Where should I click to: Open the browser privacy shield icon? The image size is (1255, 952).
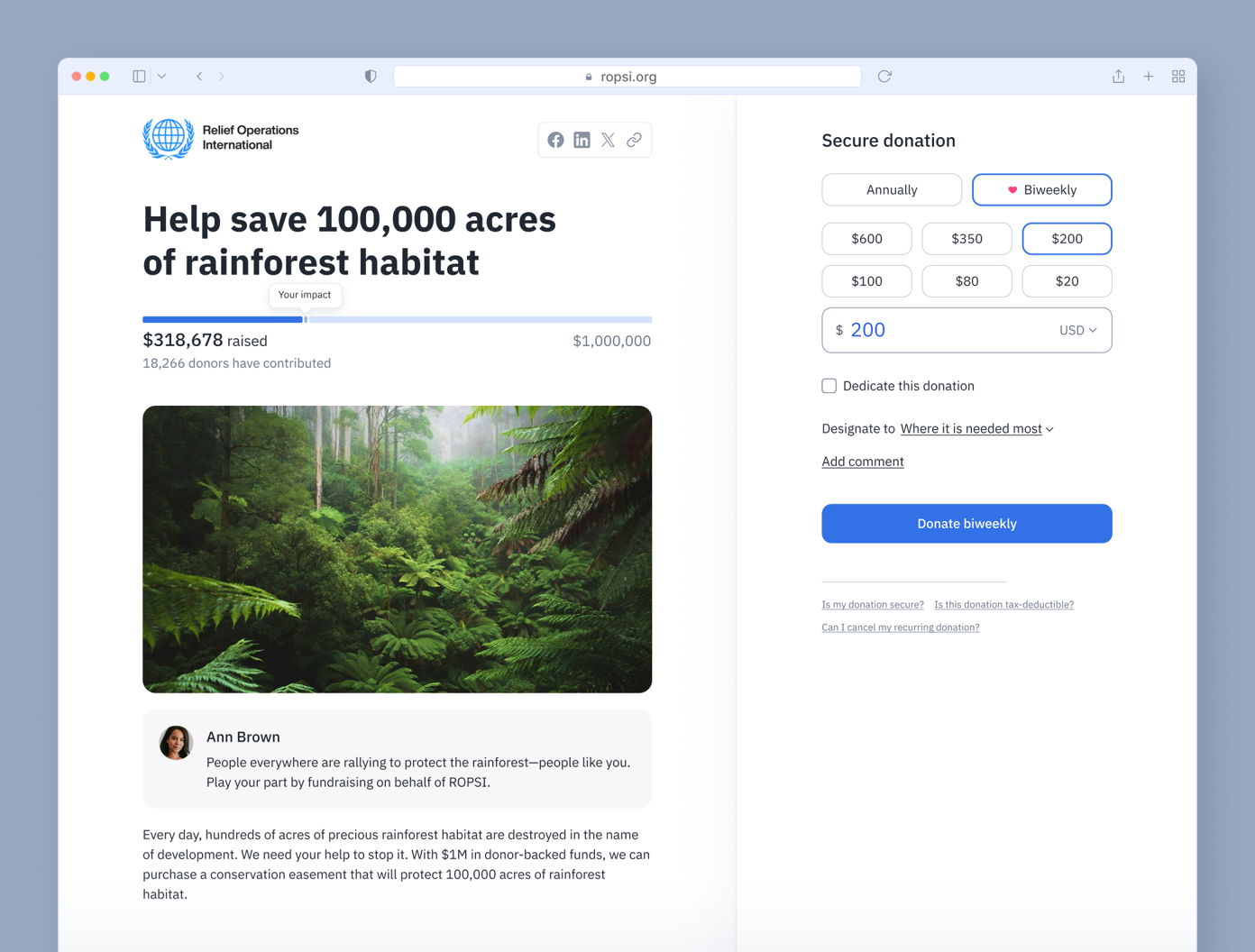tap(370, 76)
